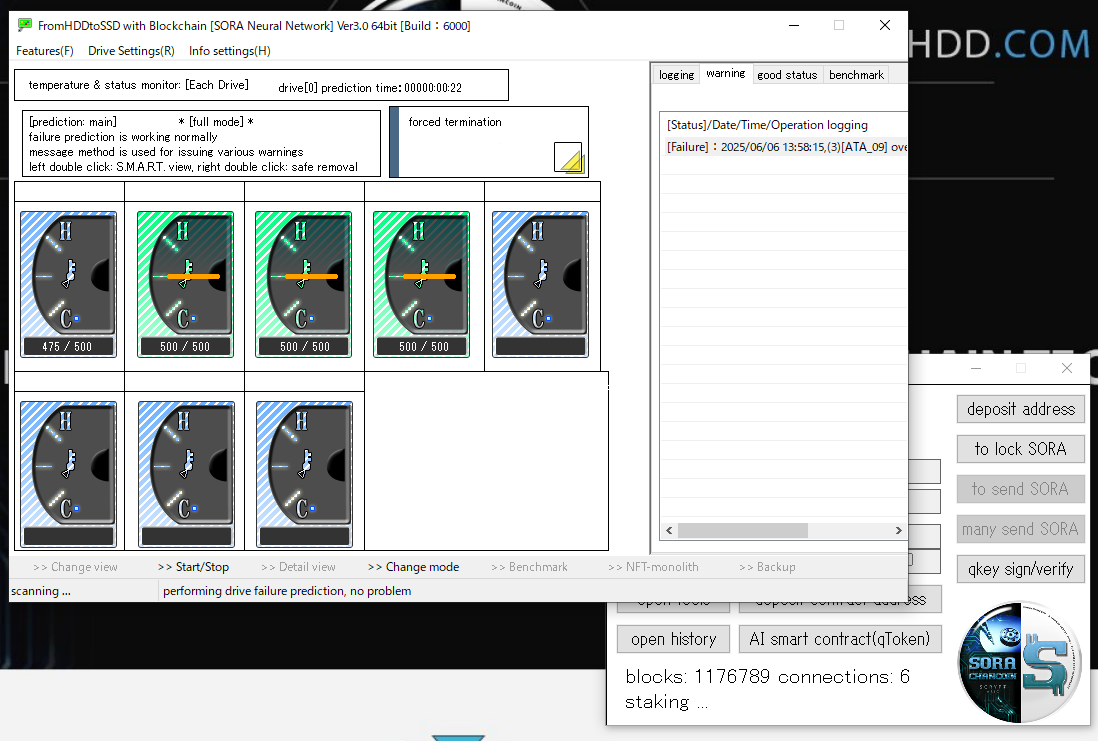Select the drive gauge showing 475 / 500
The image size is (1098, 741).
69,284
